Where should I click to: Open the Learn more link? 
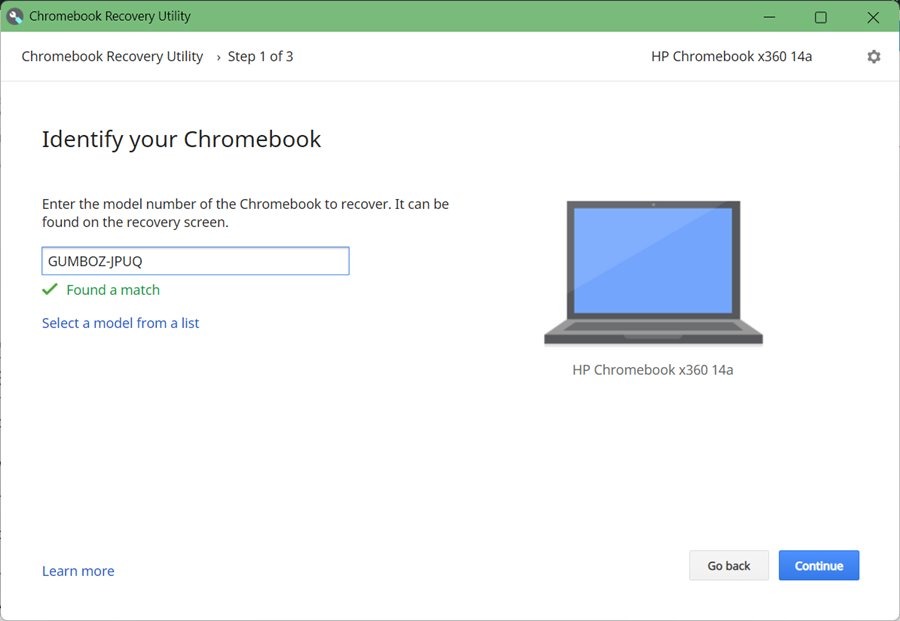point(77,570)
